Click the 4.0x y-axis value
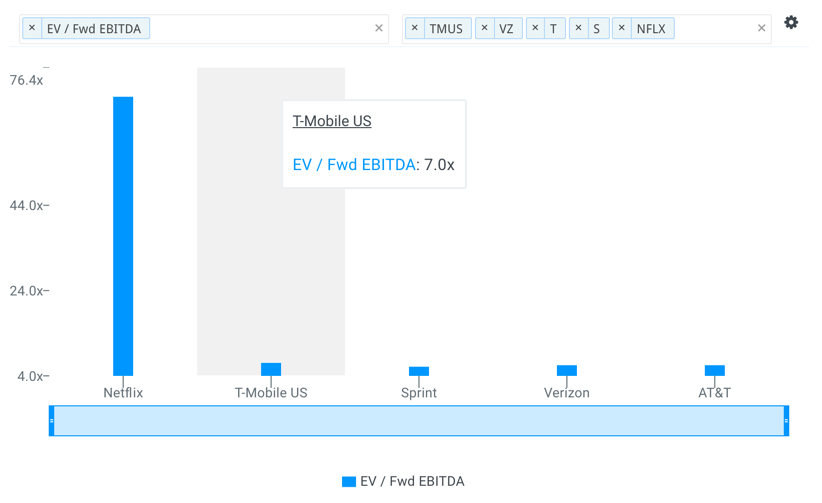The height and width of the screenshot is (503, 822). [x=30, y=376]
